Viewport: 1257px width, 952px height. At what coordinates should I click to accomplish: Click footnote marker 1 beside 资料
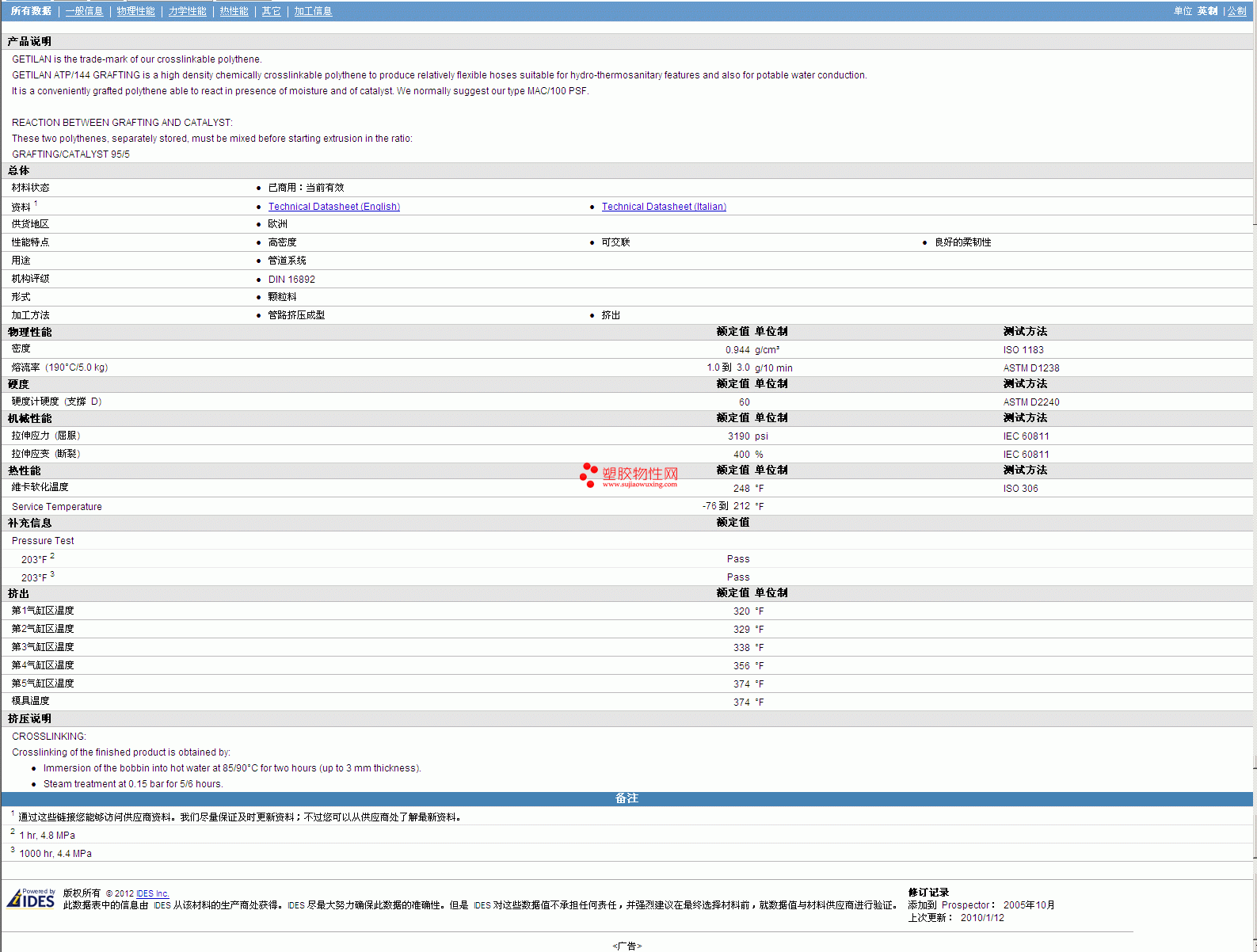click(36, 204)
